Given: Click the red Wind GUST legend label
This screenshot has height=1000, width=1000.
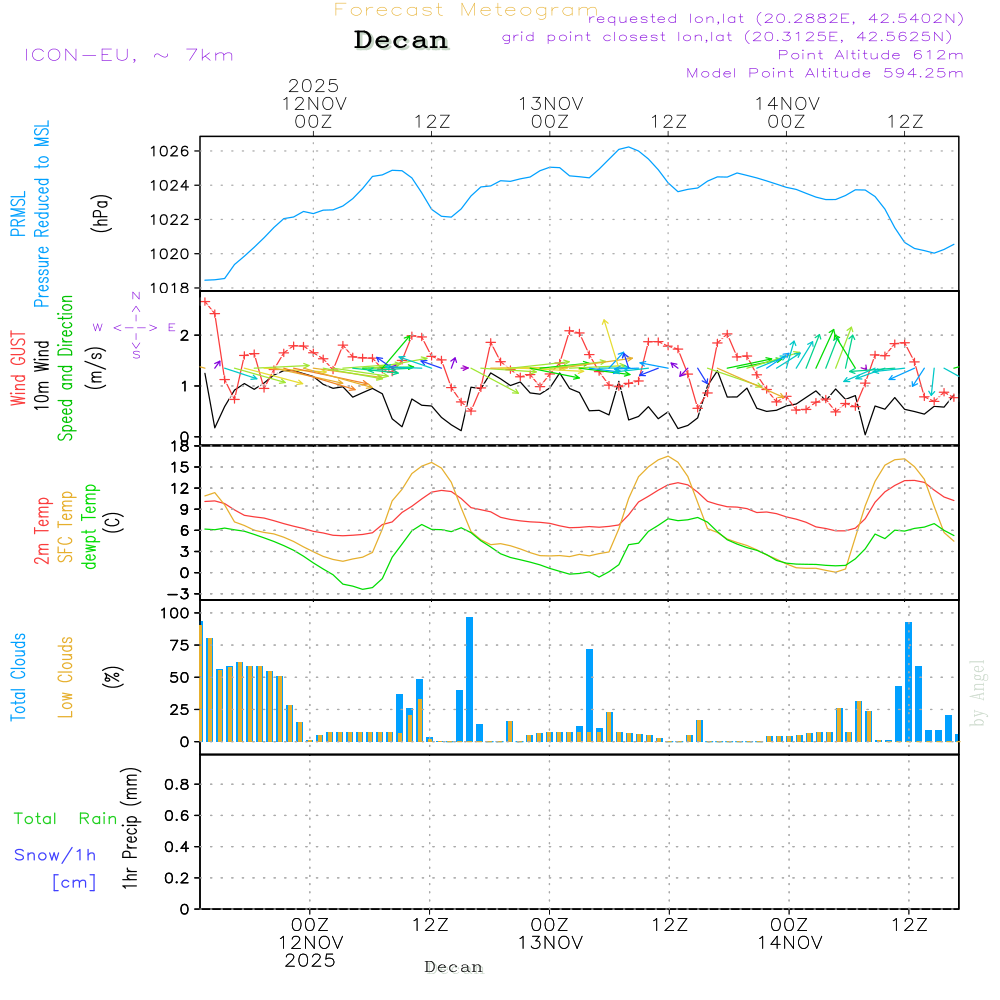Looking at the screenshot, I should [x=17, y=370].
